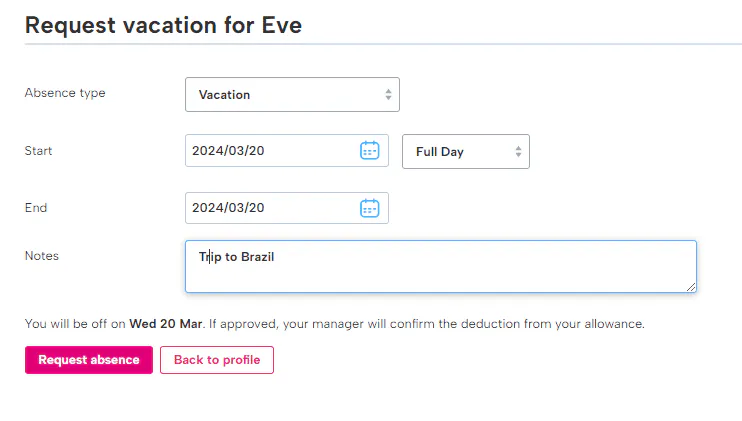
Task: Click the arrows on the Full Day select
Action: pos(518,152)
